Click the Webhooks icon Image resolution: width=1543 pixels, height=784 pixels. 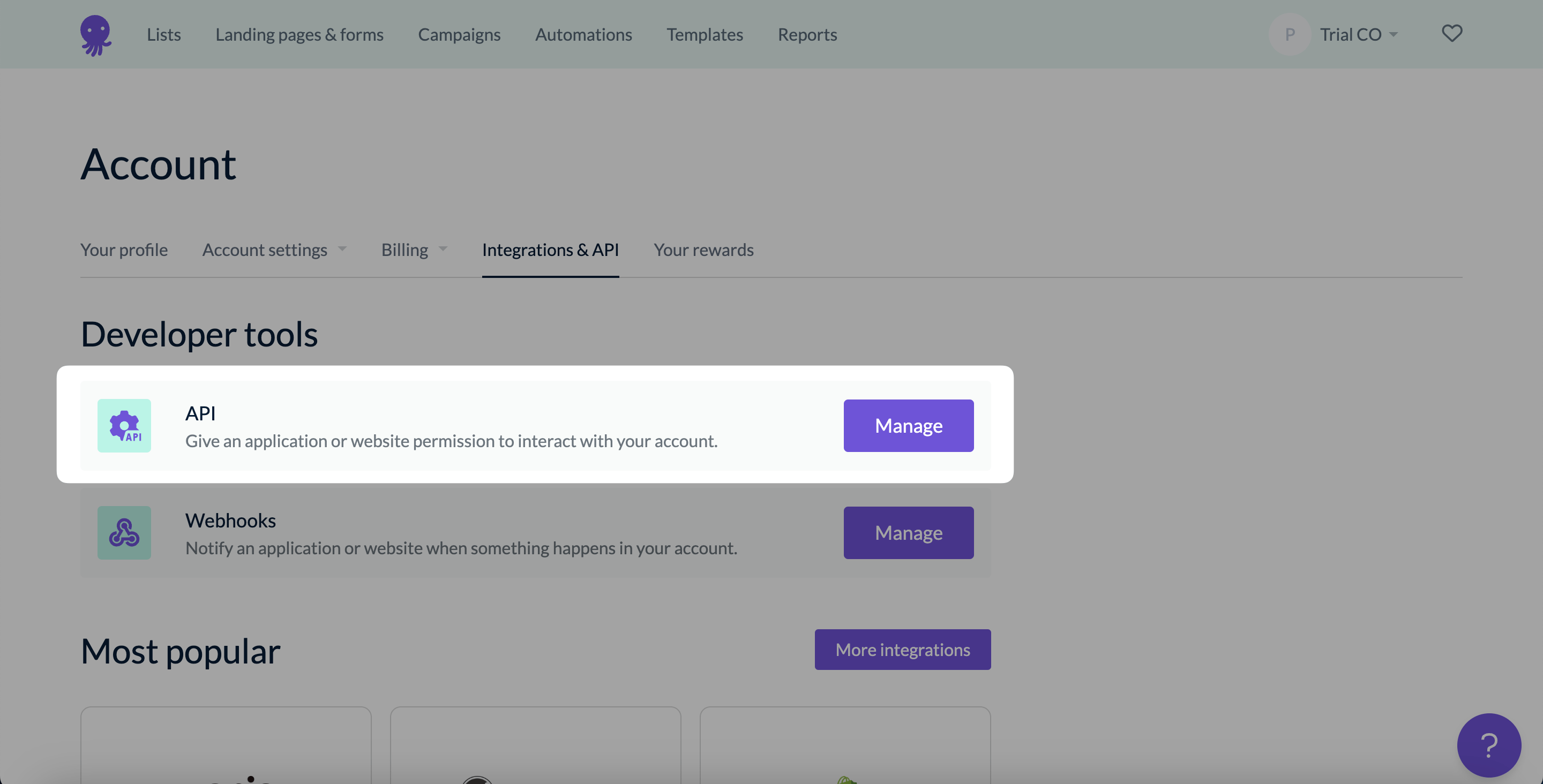tap(124, 532)
